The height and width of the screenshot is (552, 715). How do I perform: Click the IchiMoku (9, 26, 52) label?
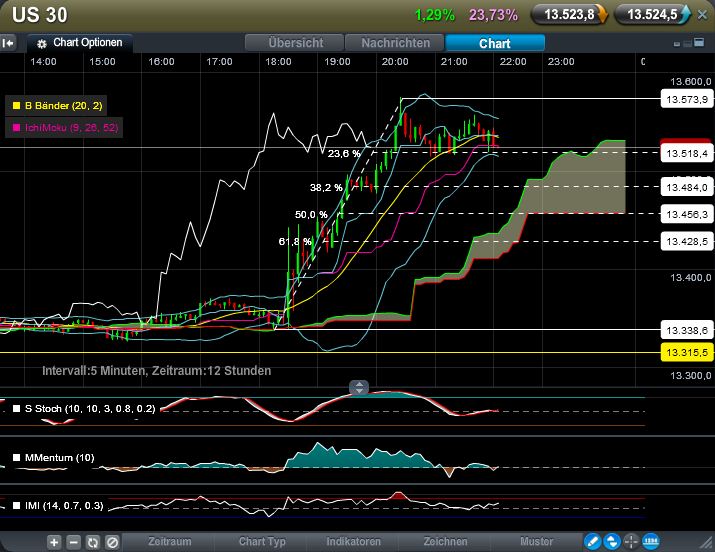(x=72, y=128)
